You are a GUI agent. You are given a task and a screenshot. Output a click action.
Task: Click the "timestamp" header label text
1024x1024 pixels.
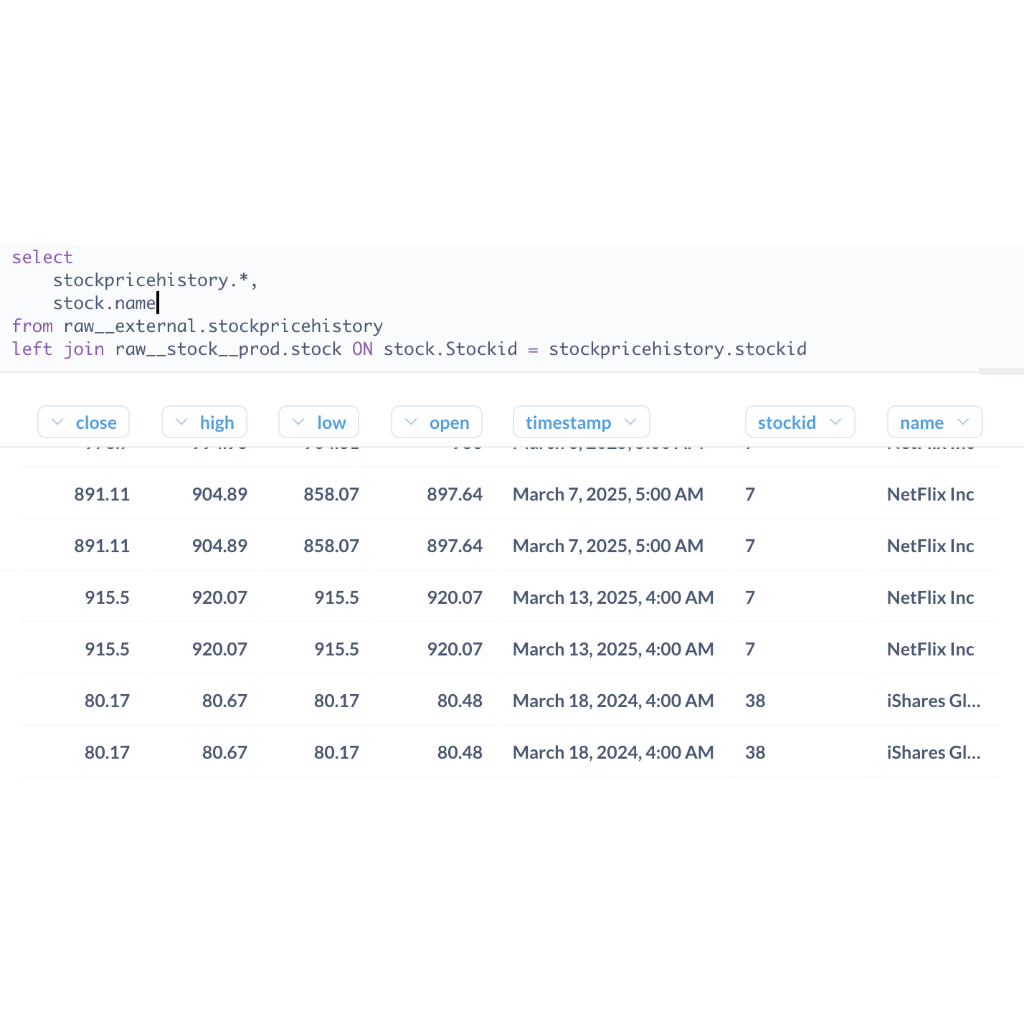click(568, 422)
